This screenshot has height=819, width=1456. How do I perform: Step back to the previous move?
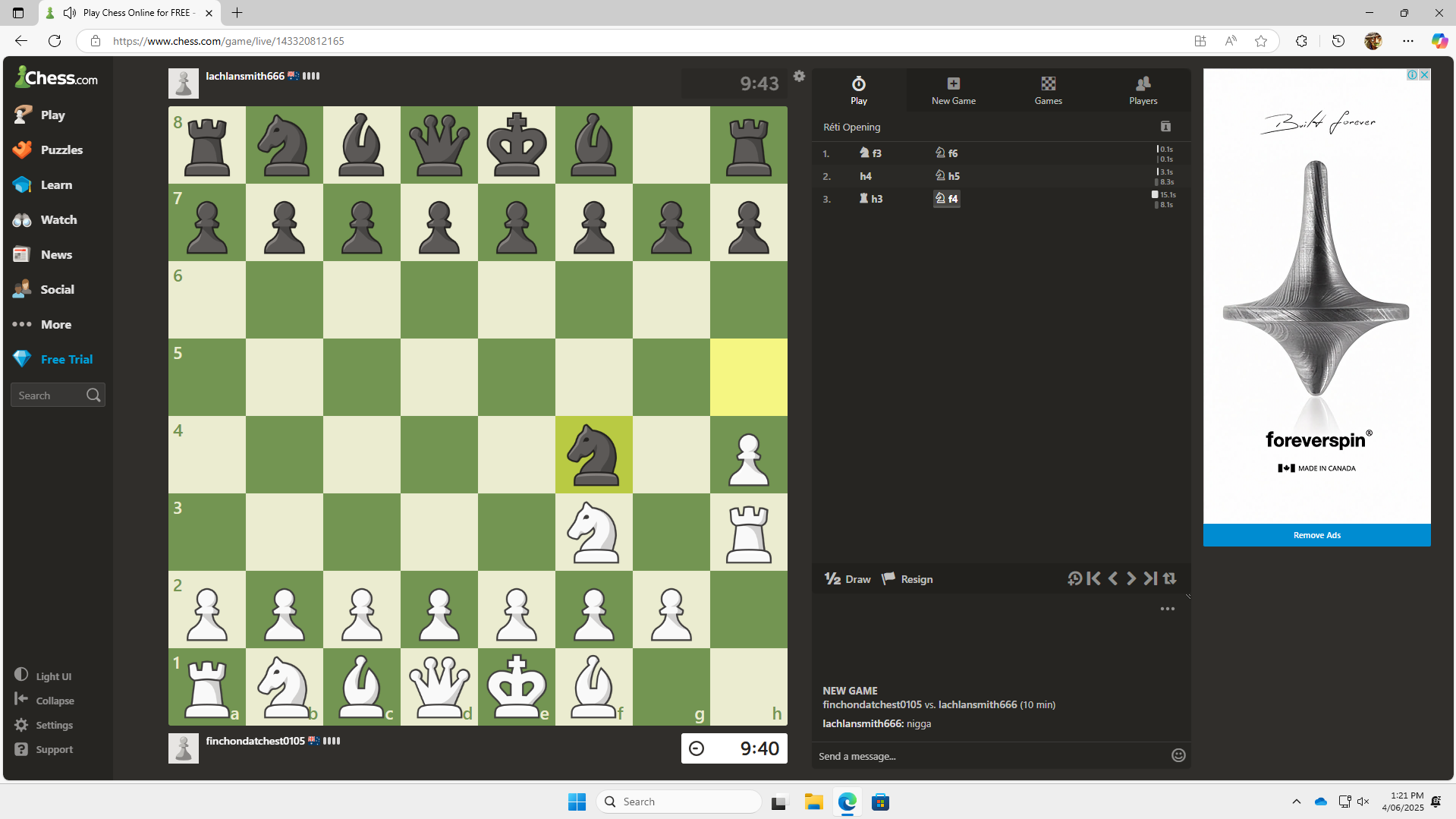1112,578
